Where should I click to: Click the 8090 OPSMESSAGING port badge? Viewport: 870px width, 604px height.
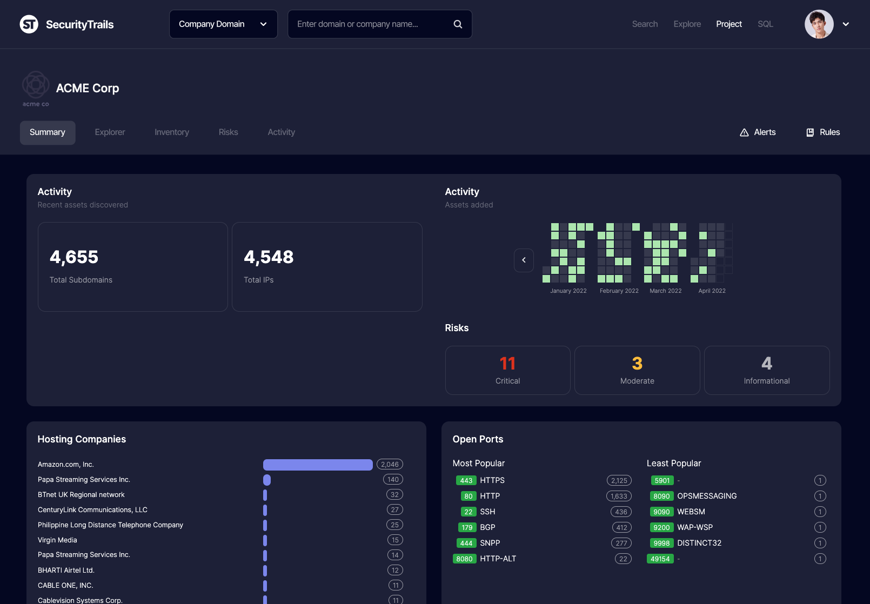pos(661,496)
